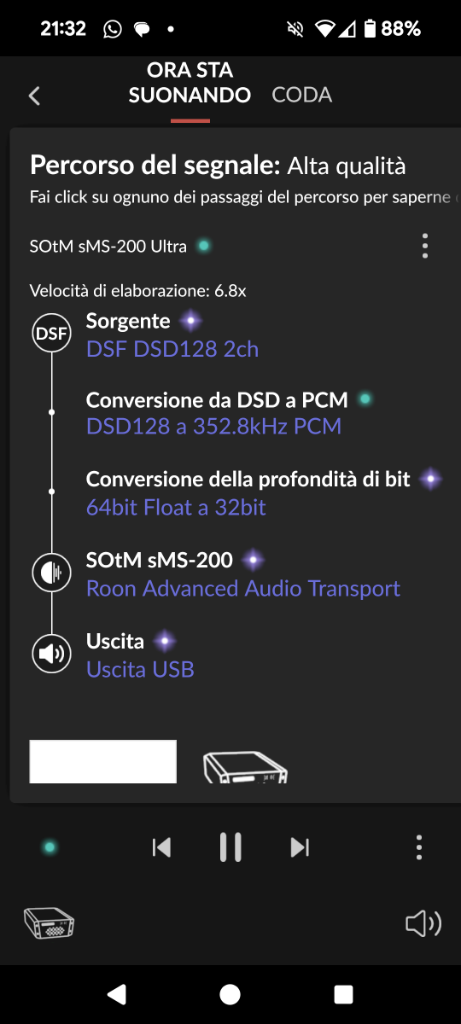The width and height of the screenshot is (461, 1024).
Task: Open DSF DSD128 2ch source details
Action: (172, 349)
